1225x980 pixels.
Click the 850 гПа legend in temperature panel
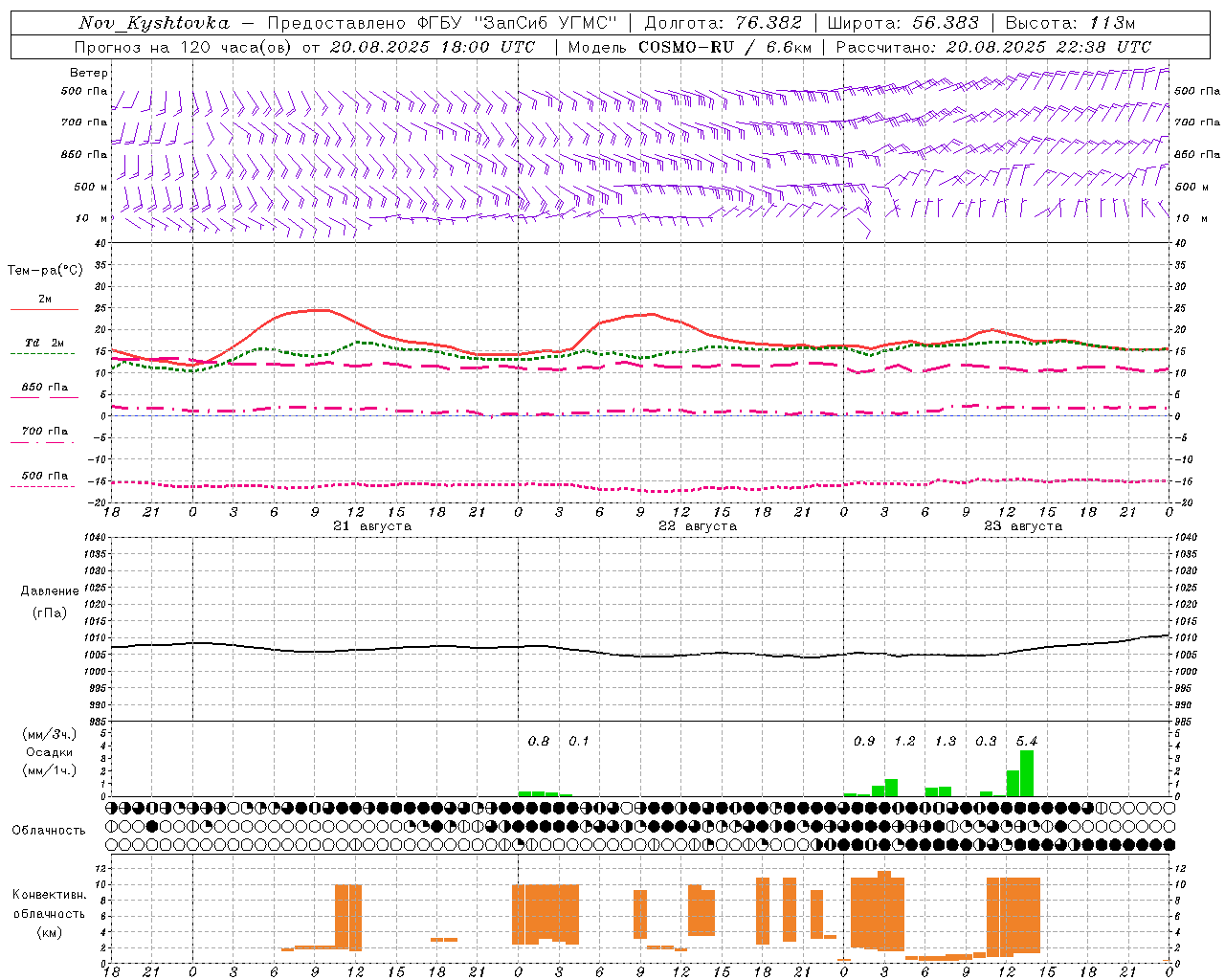pyautogui.click(x=45, y=388)
